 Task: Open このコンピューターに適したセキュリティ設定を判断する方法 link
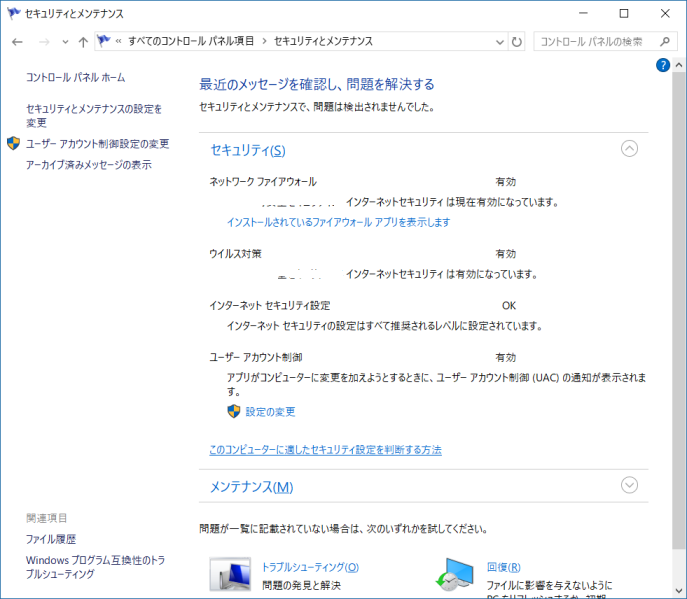[x=325, y=450]
